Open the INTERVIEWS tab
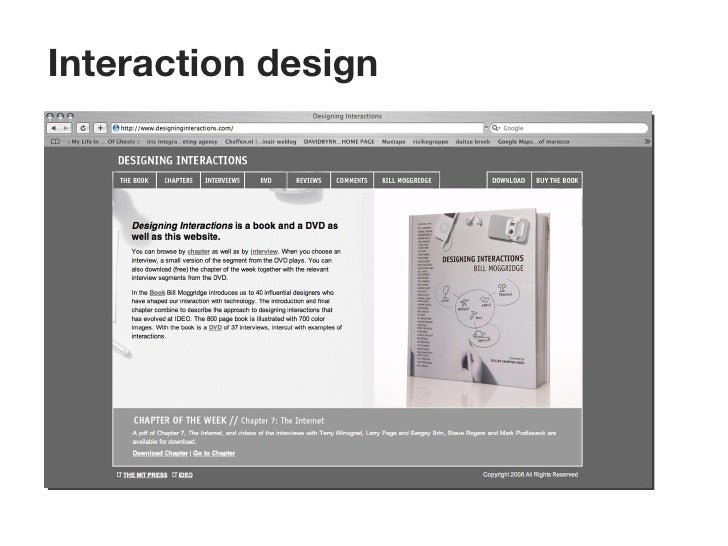The image size is (728, 546). pos(222,181)
